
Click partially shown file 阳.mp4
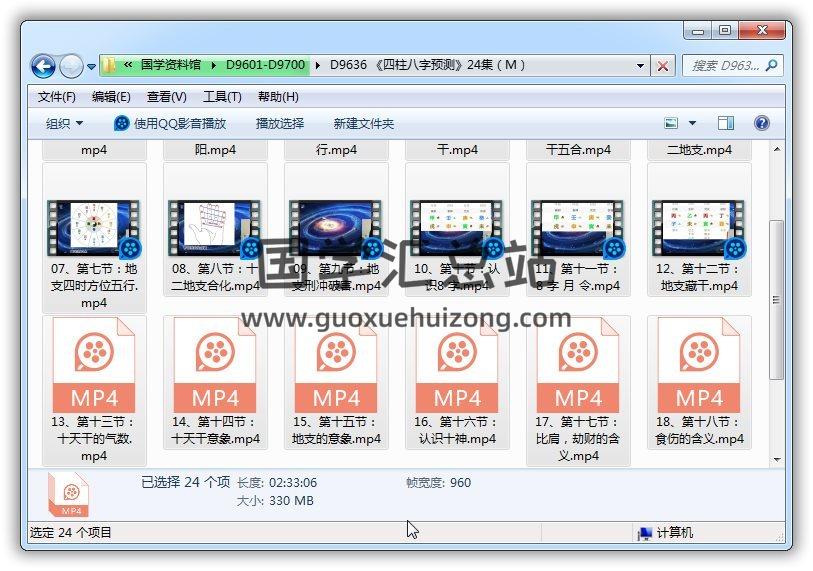tap(215, 150)
